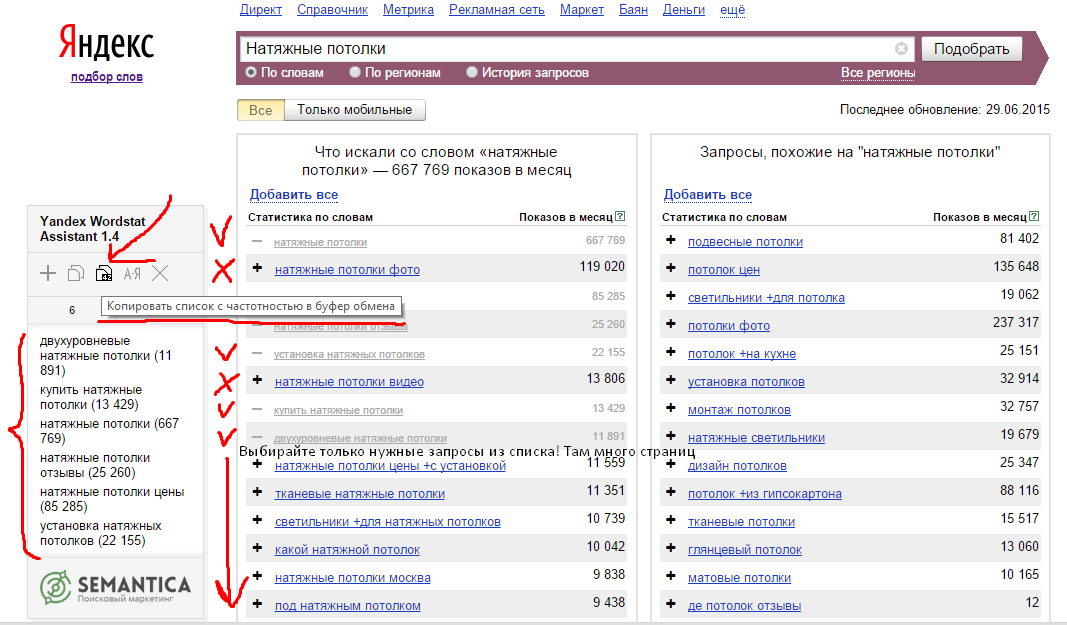Click the copy list icon in Assistant toolbar

[x=76, y=274]
